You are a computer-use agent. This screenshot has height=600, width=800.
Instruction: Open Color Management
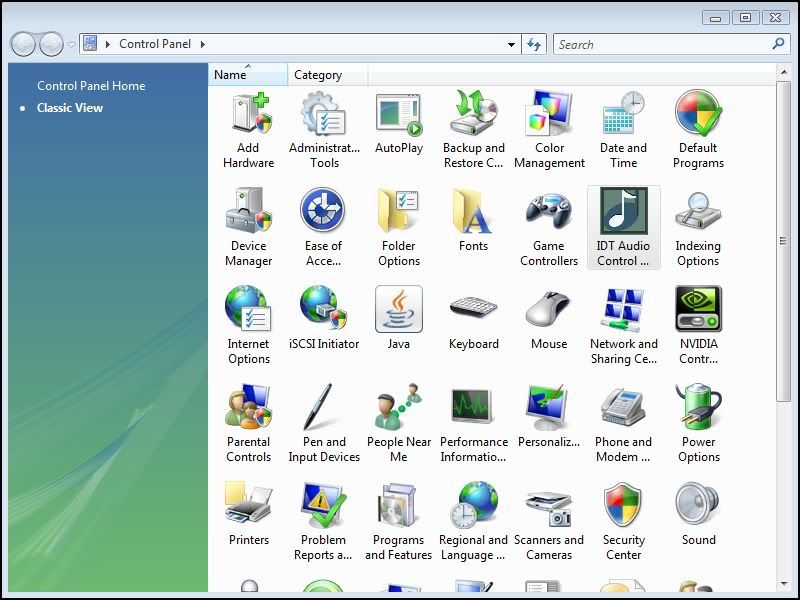(549, 131)
